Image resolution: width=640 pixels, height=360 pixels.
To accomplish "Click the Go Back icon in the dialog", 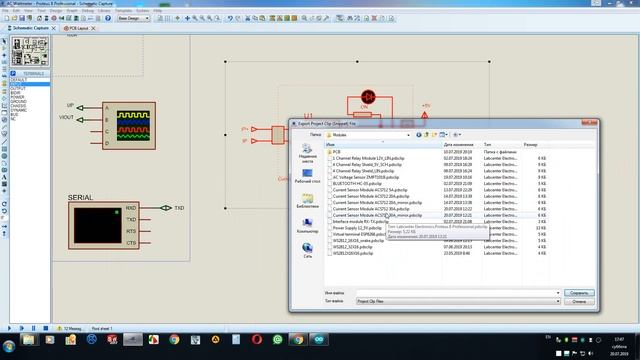I will [x=419, y=135].
